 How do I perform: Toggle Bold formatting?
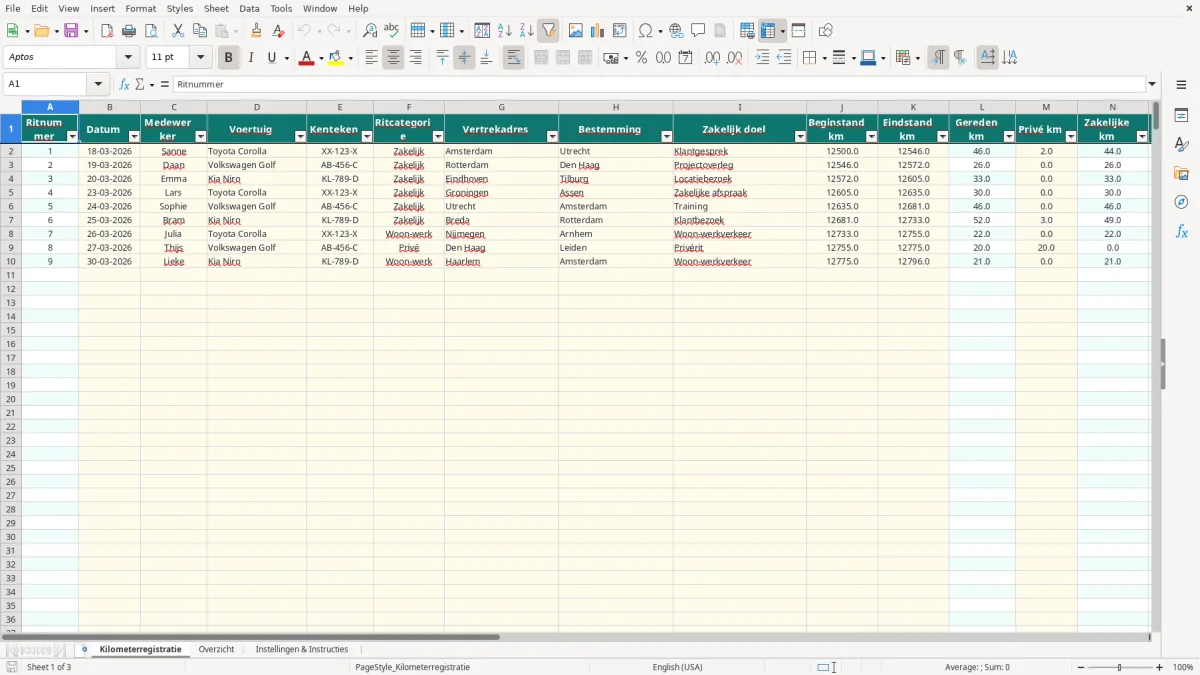228,58
